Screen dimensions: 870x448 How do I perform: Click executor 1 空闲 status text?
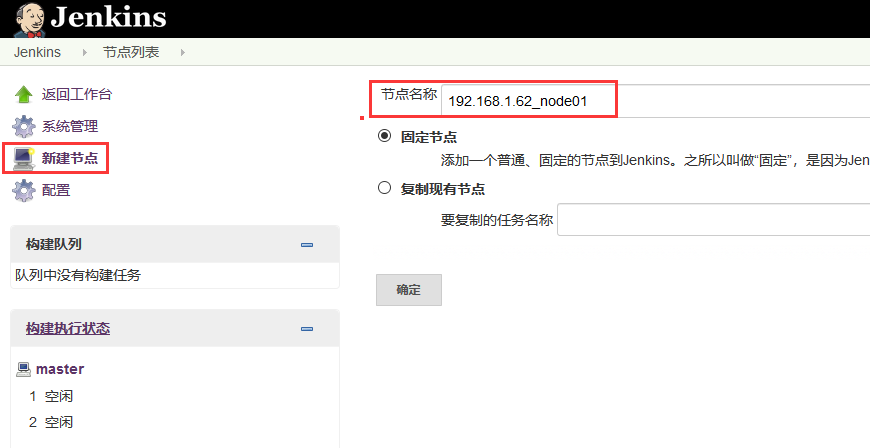59,396
